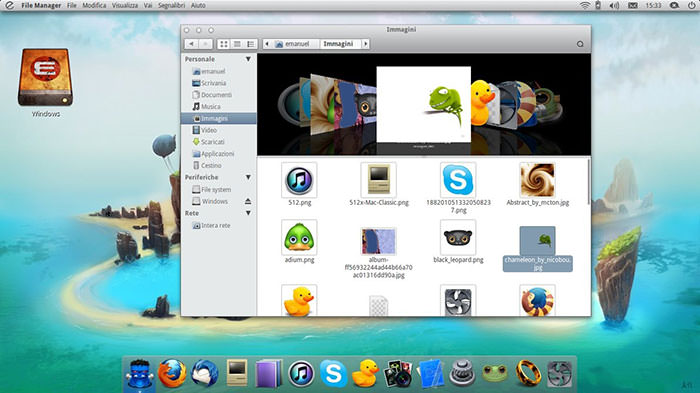The width and height of the screenshot is (700, 393).
Task: Collapse the Rete sidebar section
Action: click(x=248, y=213)
